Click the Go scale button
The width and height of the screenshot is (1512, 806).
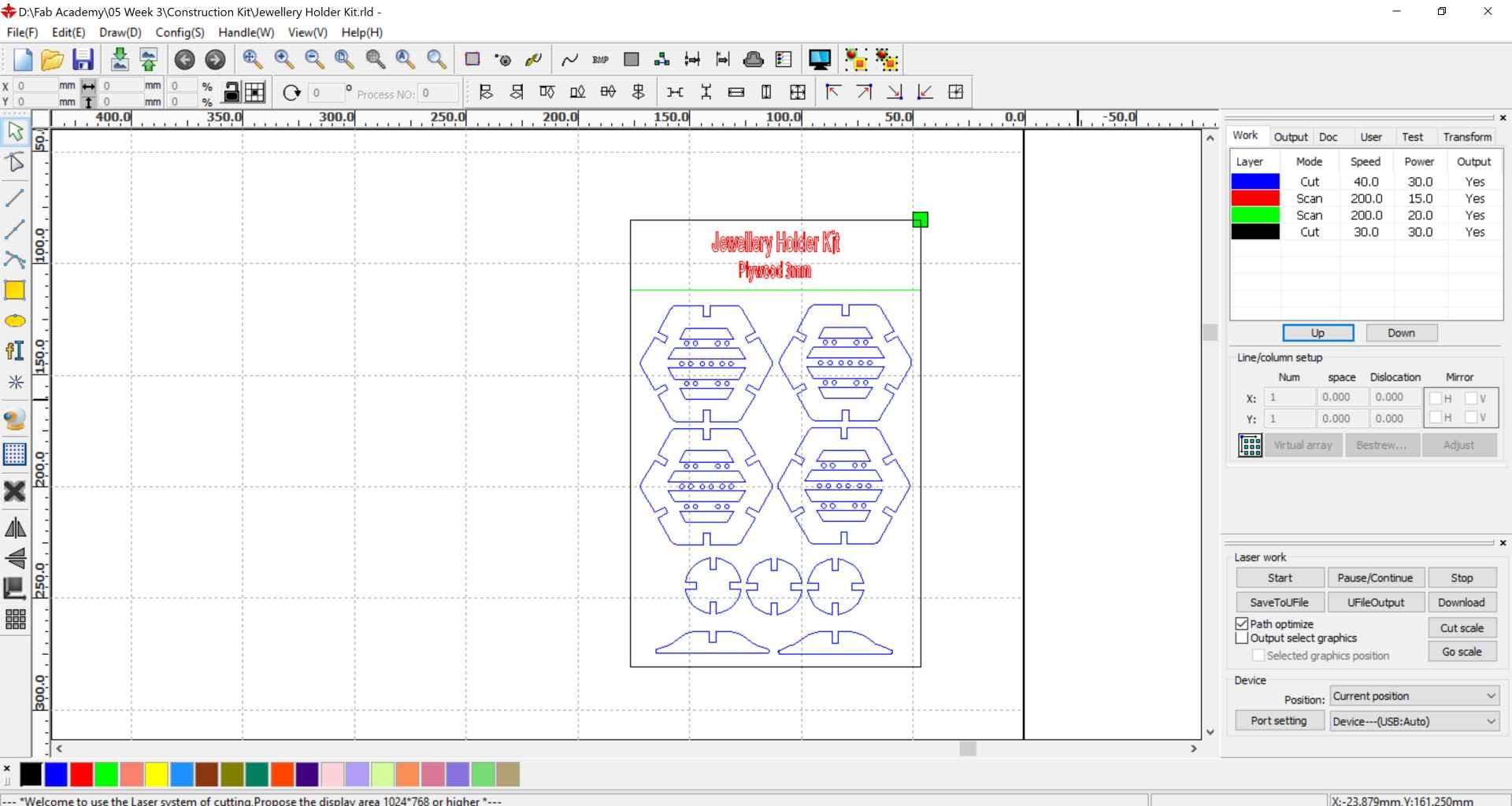(1462, 652)
